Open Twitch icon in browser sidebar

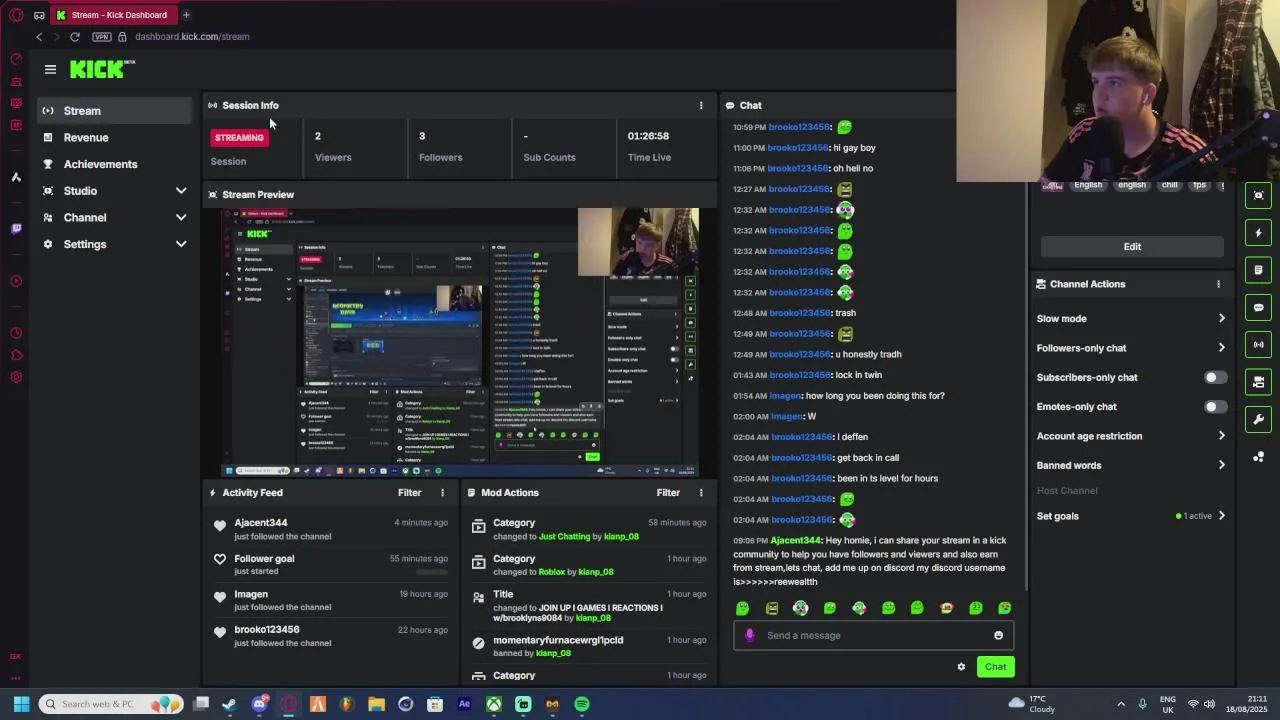pyautogui.click(x=16, y=229)
